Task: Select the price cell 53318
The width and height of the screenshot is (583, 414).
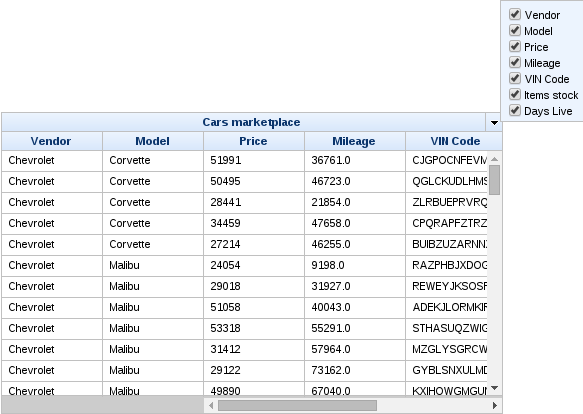Action: pos(254,329)
